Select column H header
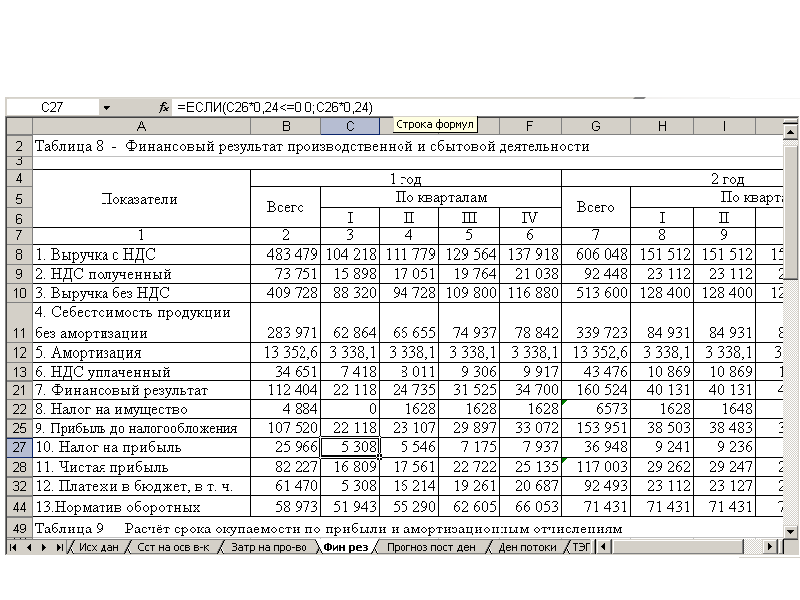The image size is (800, 600). pyautogui.click(x=662, y=126)
